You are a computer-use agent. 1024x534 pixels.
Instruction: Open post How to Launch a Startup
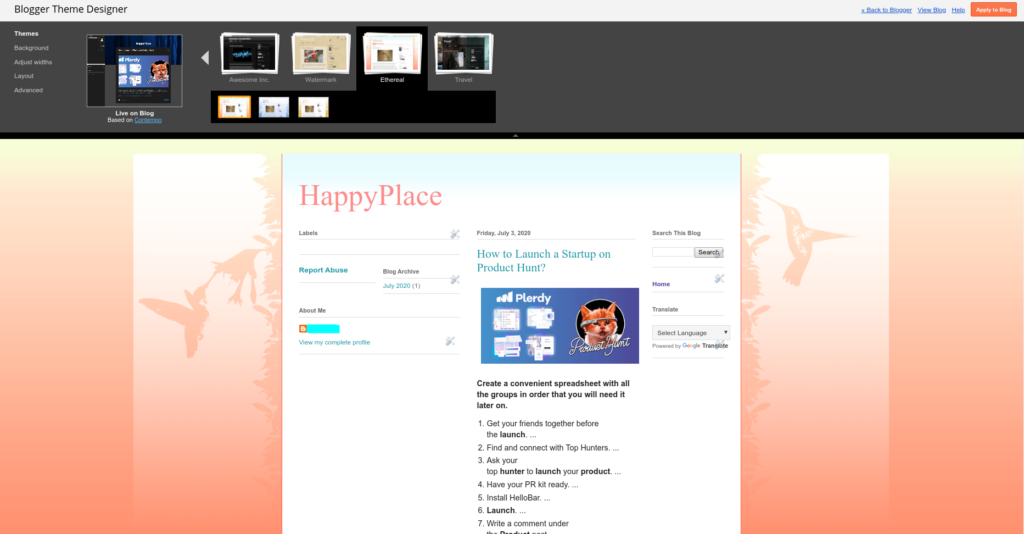pyautogui.click(x=543, y=260)
